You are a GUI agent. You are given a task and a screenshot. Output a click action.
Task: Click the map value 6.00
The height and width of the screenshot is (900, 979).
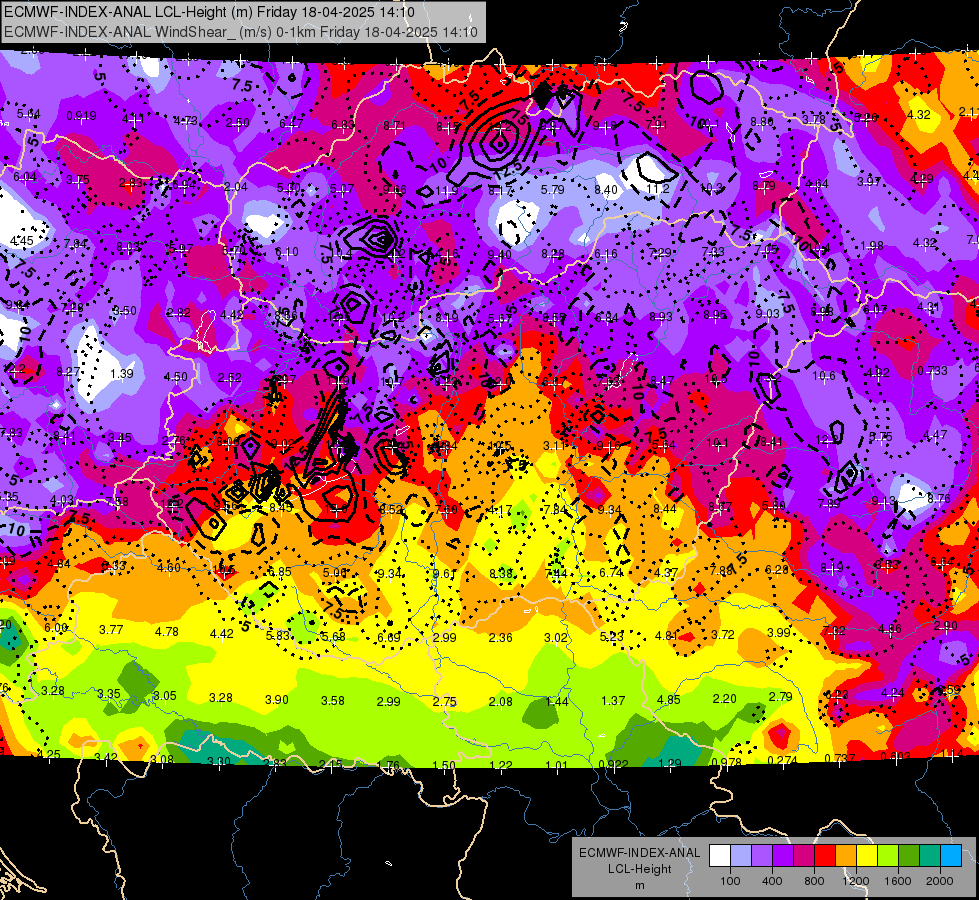click(x=56, y=628)
